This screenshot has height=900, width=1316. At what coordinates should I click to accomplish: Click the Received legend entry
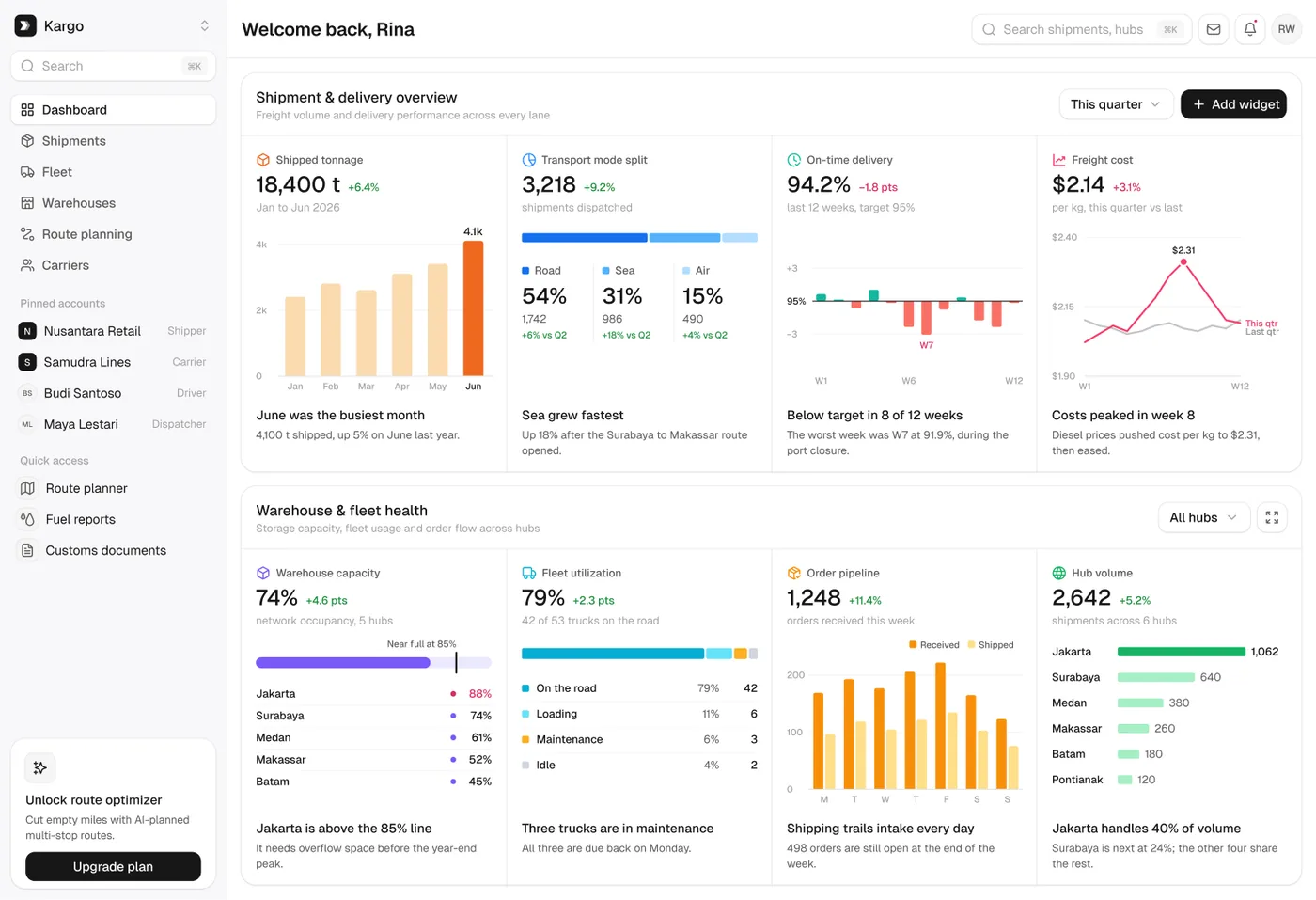(x=933, y=645)
